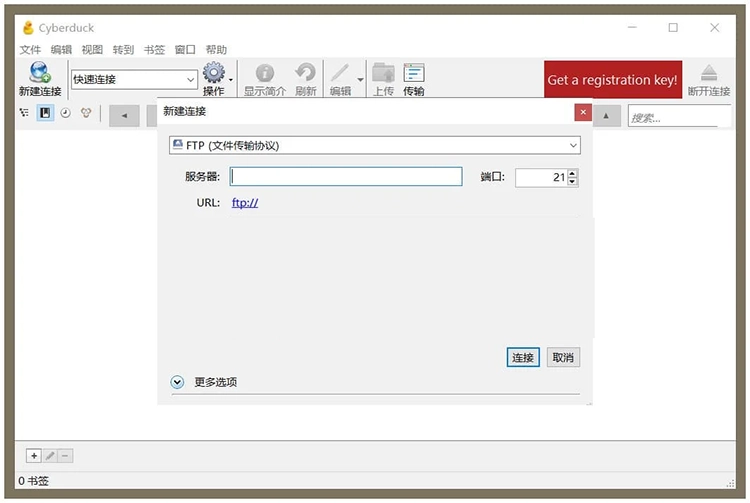The image size is (750, 503).
Task: Open the 书签 menu
Action: (154, 49)
